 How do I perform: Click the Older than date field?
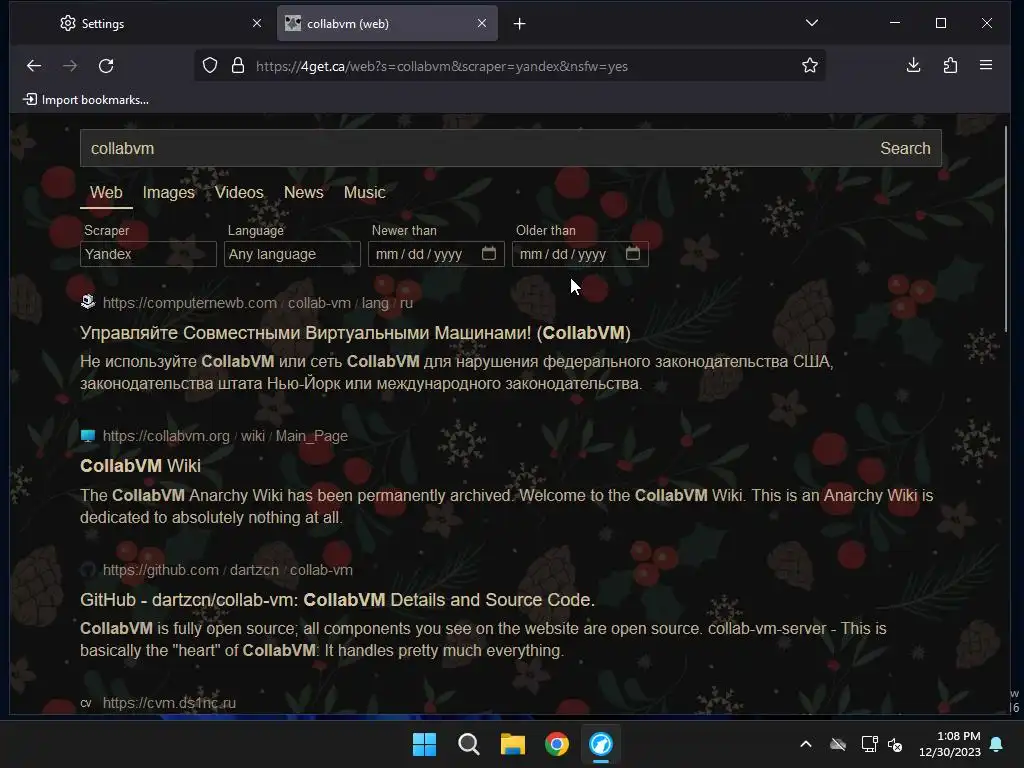pos(580,254)
